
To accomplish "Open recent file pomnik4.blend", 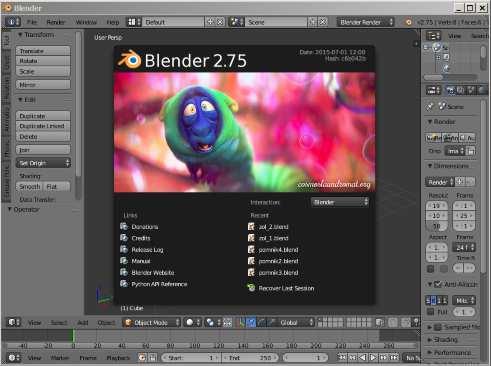I will 278,250.
